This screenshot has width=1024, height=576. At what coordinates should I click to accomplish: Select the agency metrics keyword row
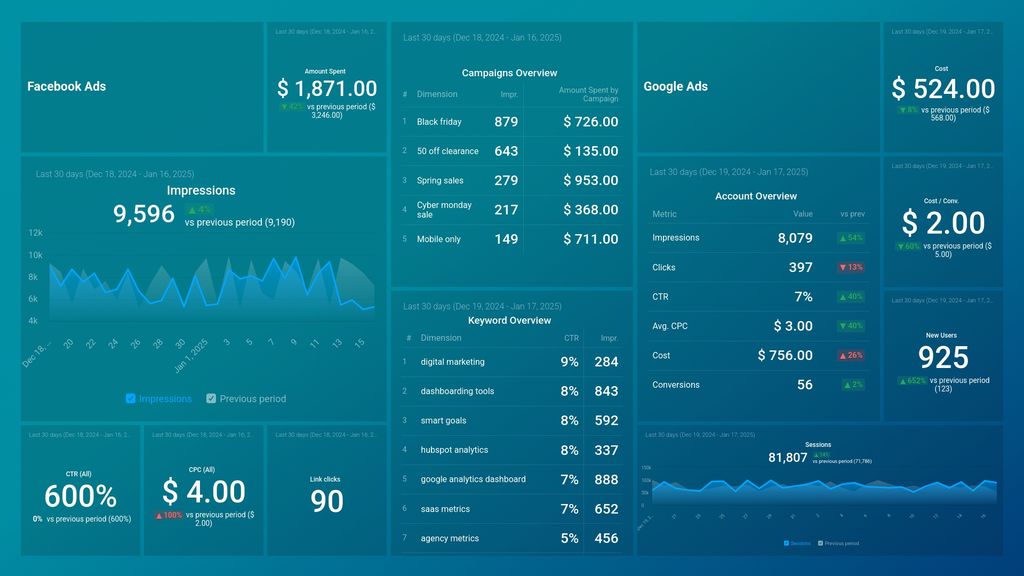coord(510,538)
